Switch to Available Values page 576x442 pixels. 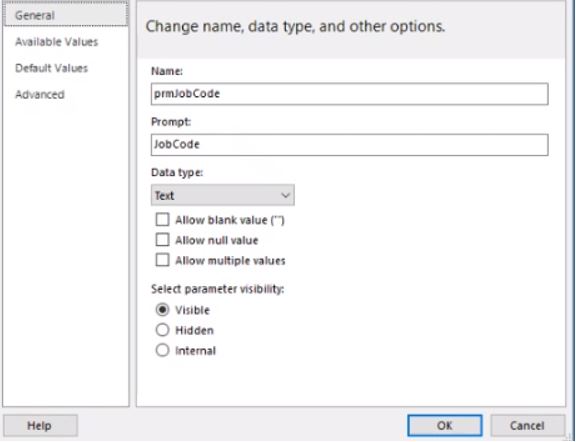pos(57,42)
